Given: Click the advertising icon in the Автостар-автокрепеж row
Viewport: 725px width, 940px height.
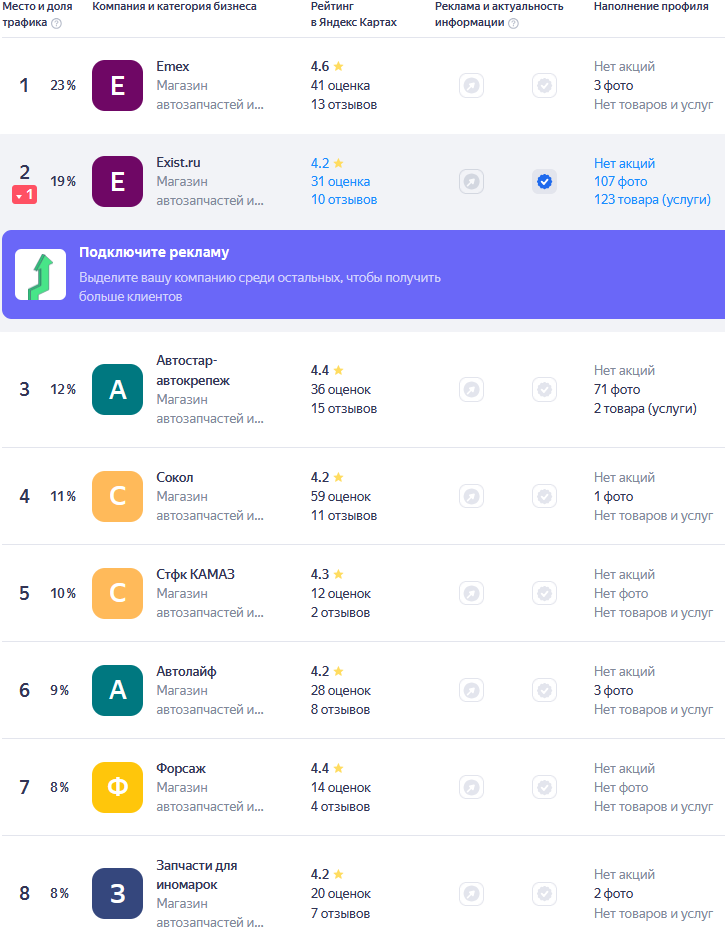Looking at the screenshot, I should [471, 389].
